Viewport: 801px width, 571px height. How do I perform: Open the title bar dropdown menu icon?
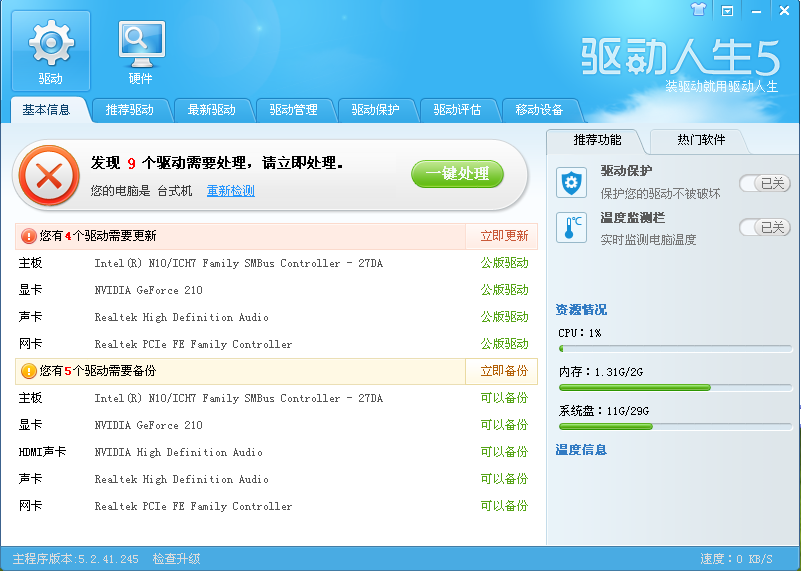727,11
